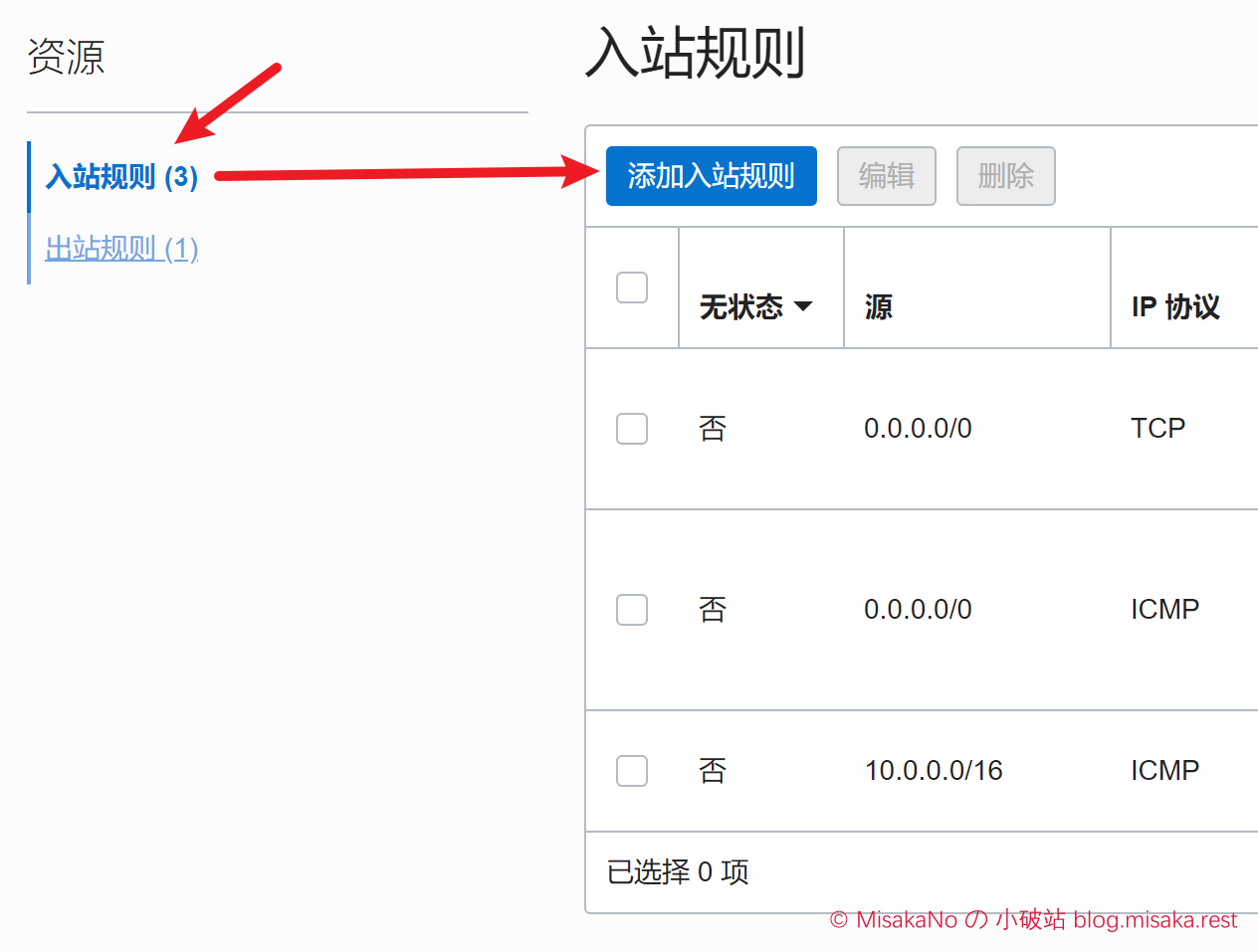
Task: Click the blog.misaka.rest watermark text
Action: (x=1155, y=920)
